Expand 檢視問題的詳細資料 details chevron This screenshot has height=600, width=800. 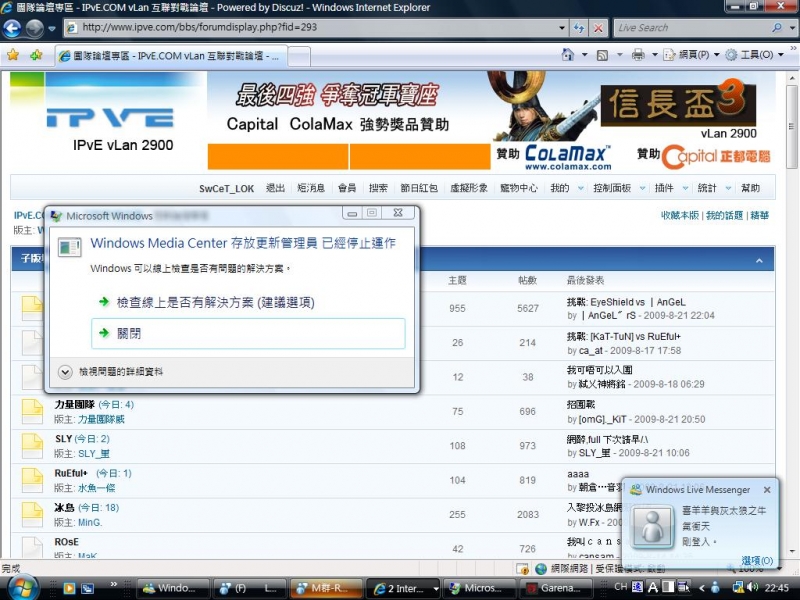click(x=65, y=372)
